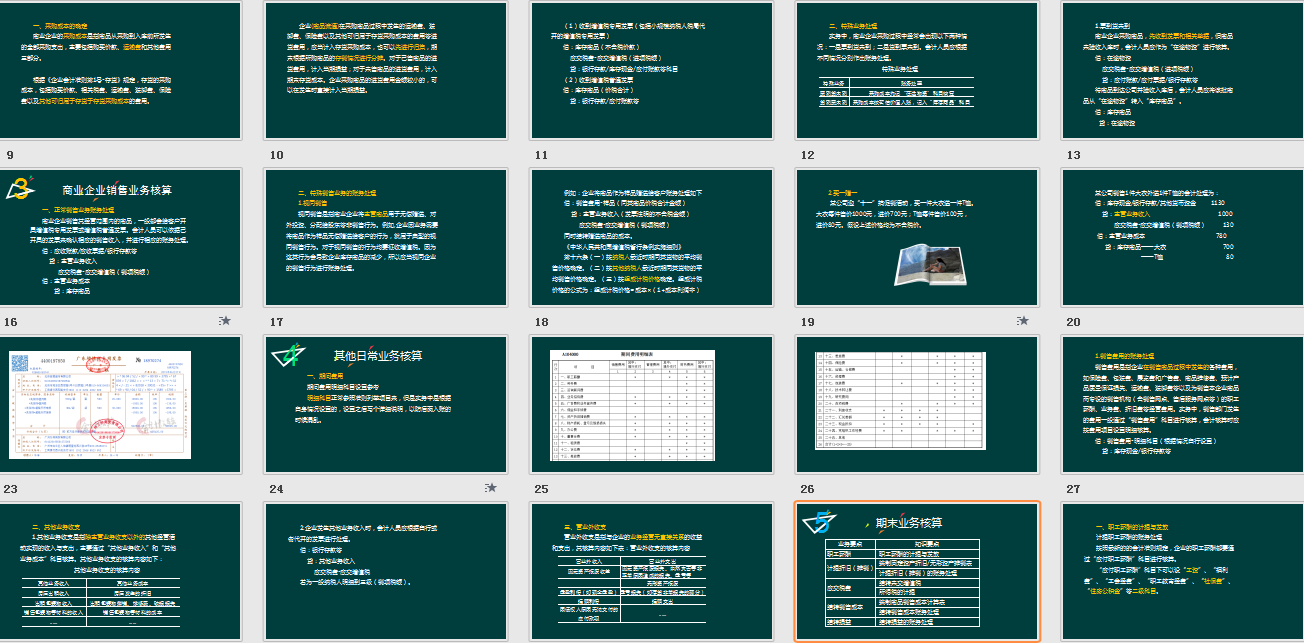Select slide 18 thumbnail starting with 例如
Viewport: 1304px width, 643px height.
pos(652,237)
